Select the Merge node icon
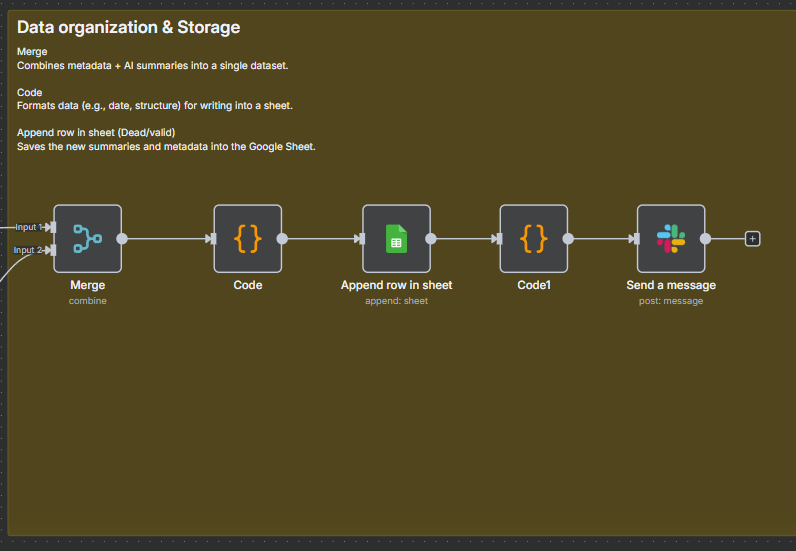 [87, 239]
